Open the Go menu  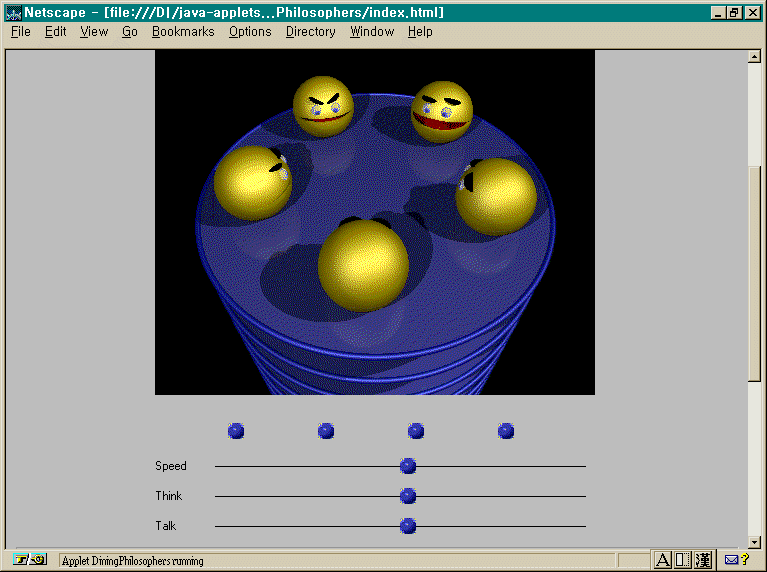[x=130, y=32]
